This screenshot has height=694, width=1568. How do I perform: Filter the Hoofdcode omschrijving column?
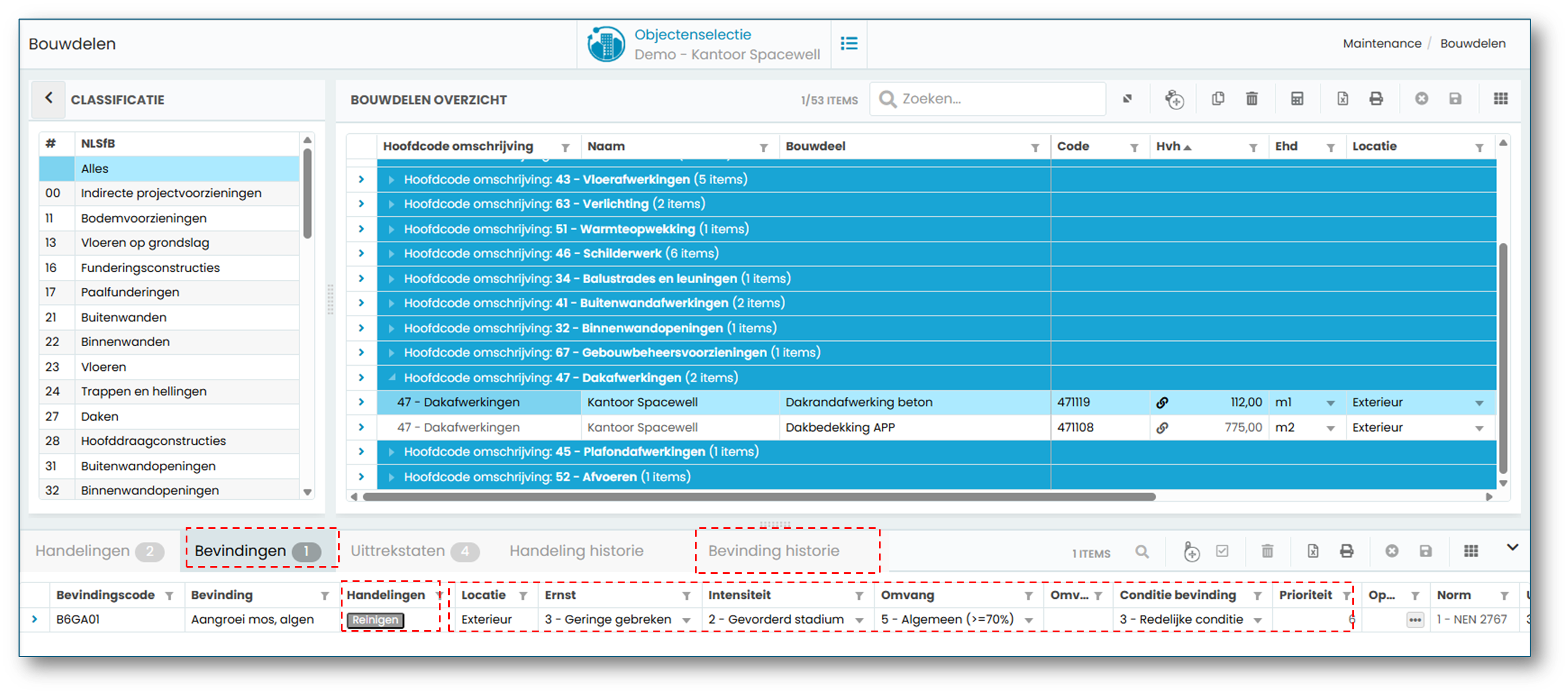coord(565,147)
